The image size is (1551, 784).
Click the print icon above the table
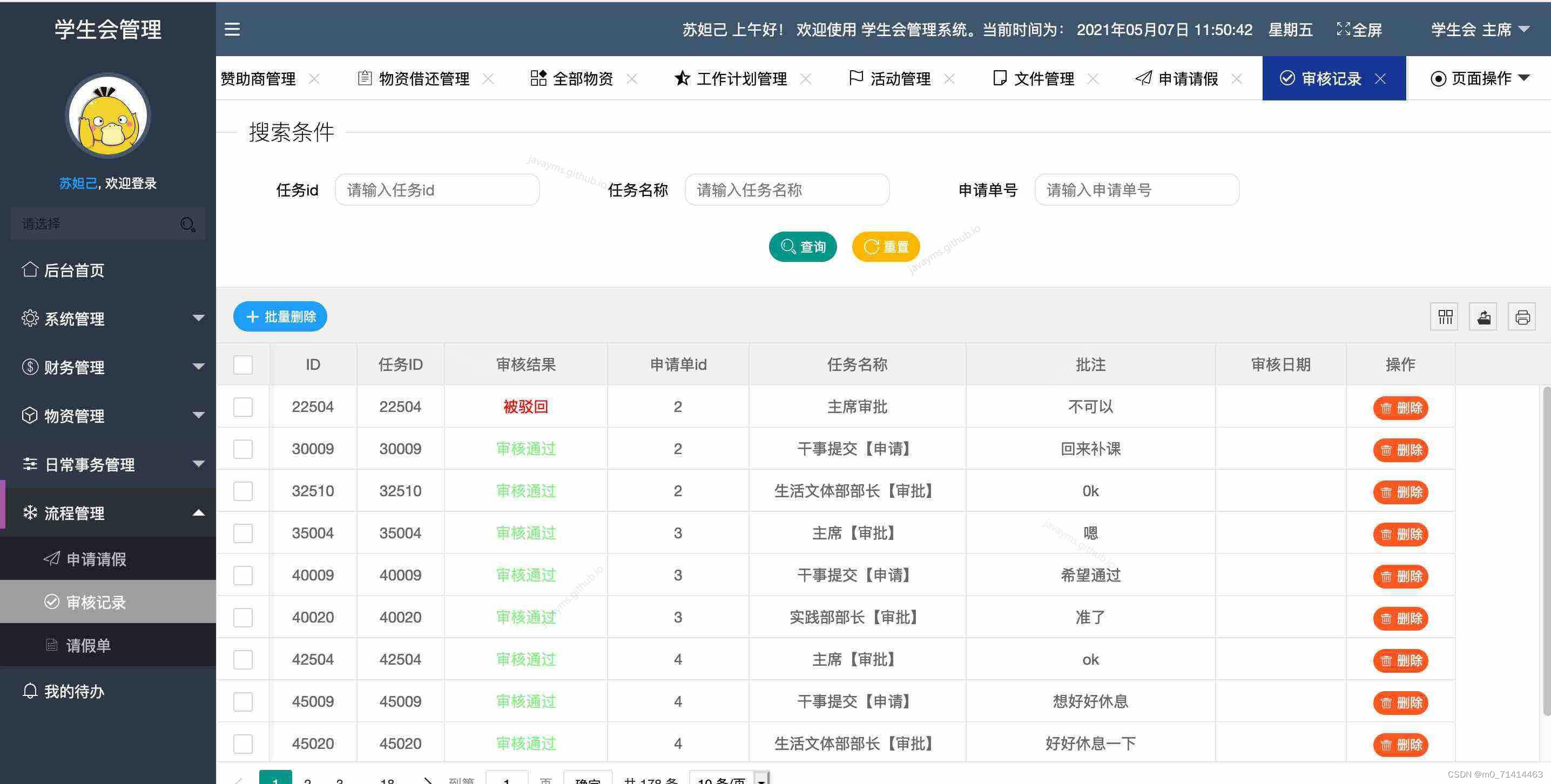pos(1521,316)
